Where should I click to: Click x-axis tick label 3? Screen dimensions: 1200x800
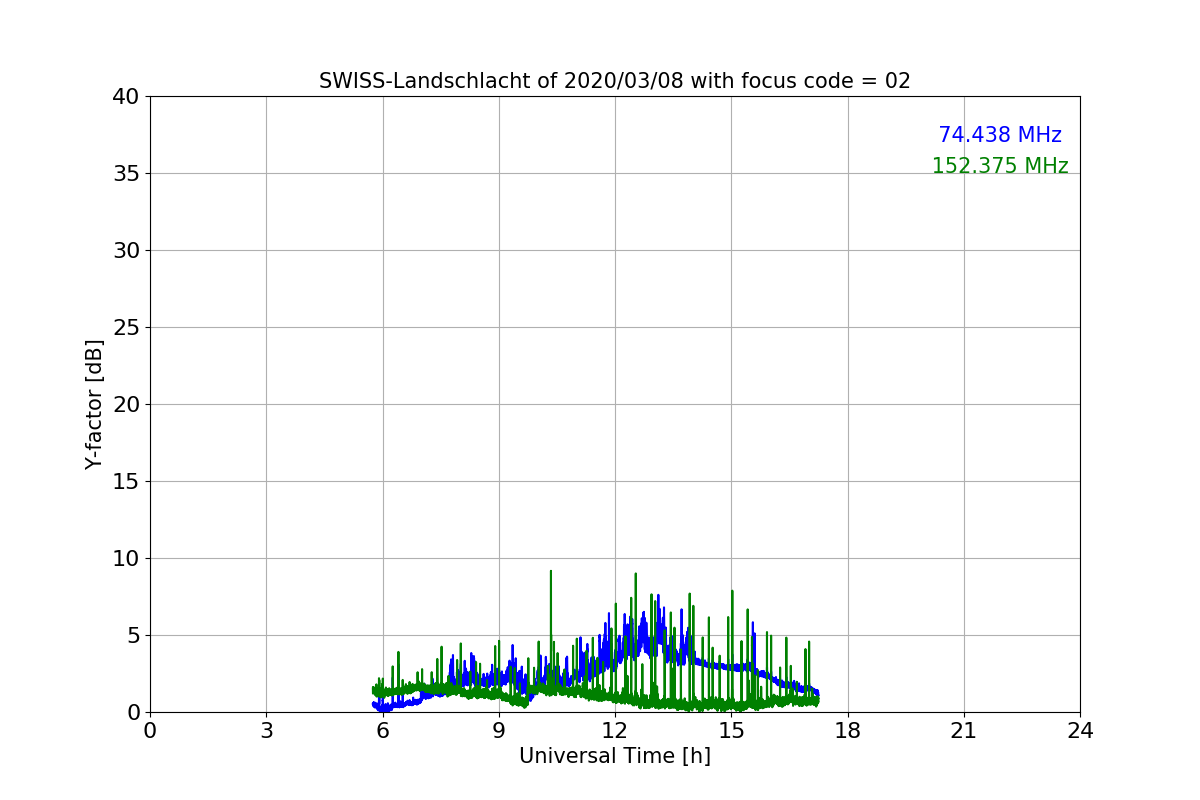(x=266, y=731)
